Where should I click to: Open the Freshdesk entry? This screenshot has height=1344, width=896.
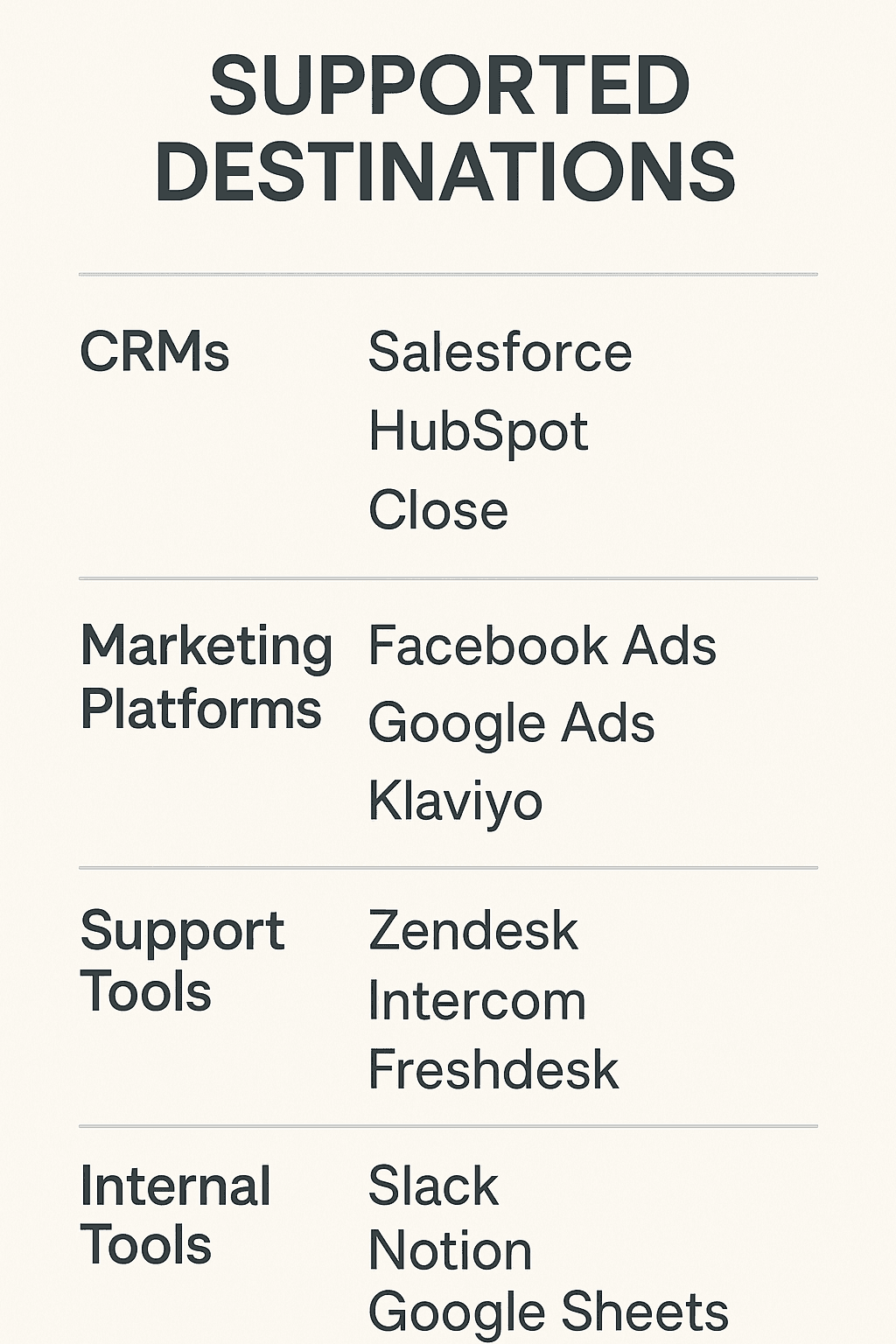coord(493,1069)
